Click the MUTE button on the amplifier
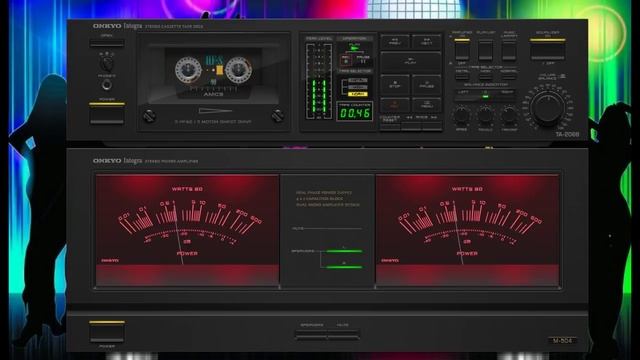 [343, 335]
